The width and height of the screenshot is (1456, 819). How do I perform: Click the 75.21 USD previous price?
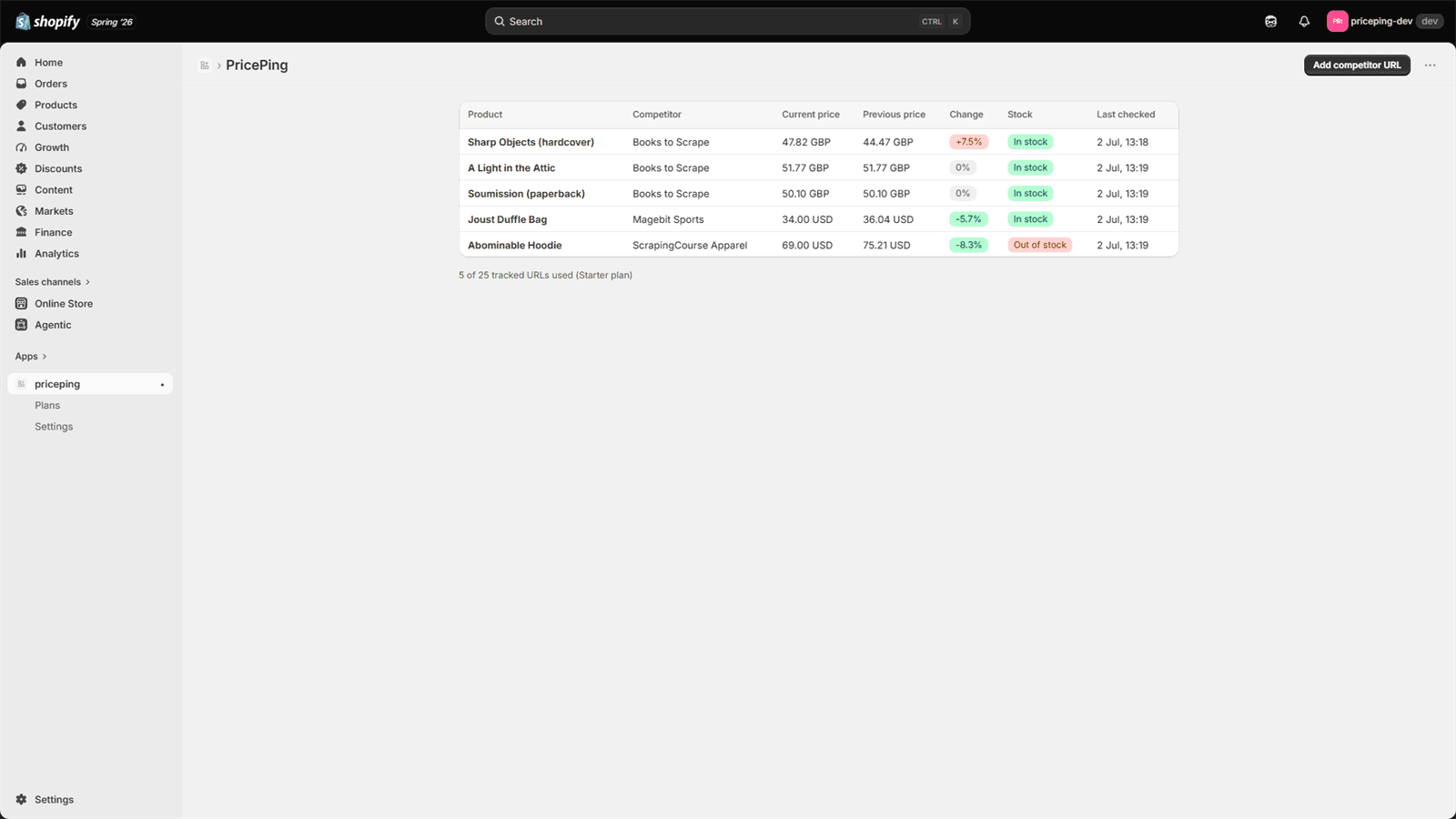pyautogui.click(x=886, y=246)
